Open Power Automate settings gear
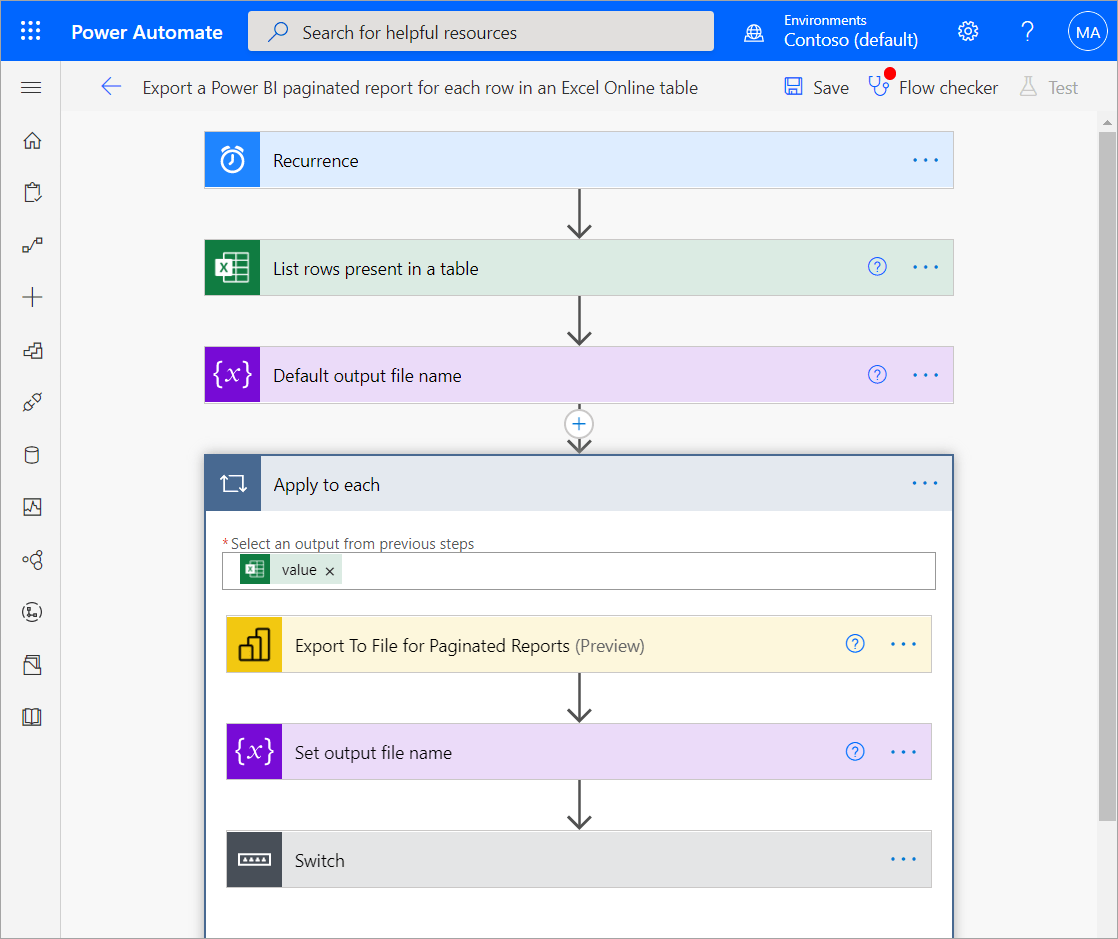Image resolution: width=1118 pixels, height=939 pixels. coord(968,31)
